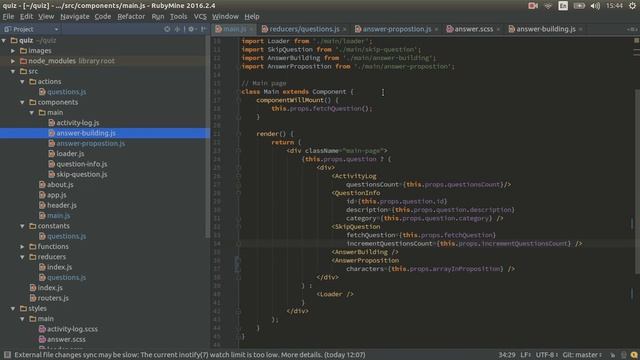The height and width of the screenshot is (360, 640).
Task: Select activity-log.js in project tree
Action: (x=78, y=122)
